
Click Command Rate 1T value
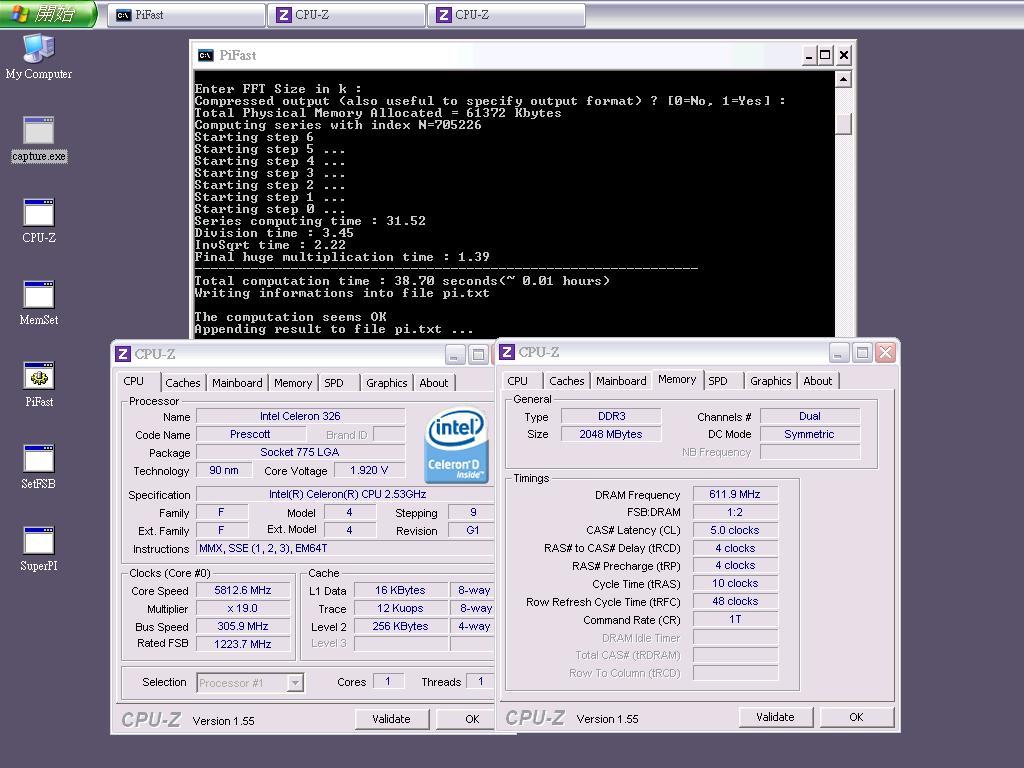coord(735,619)
